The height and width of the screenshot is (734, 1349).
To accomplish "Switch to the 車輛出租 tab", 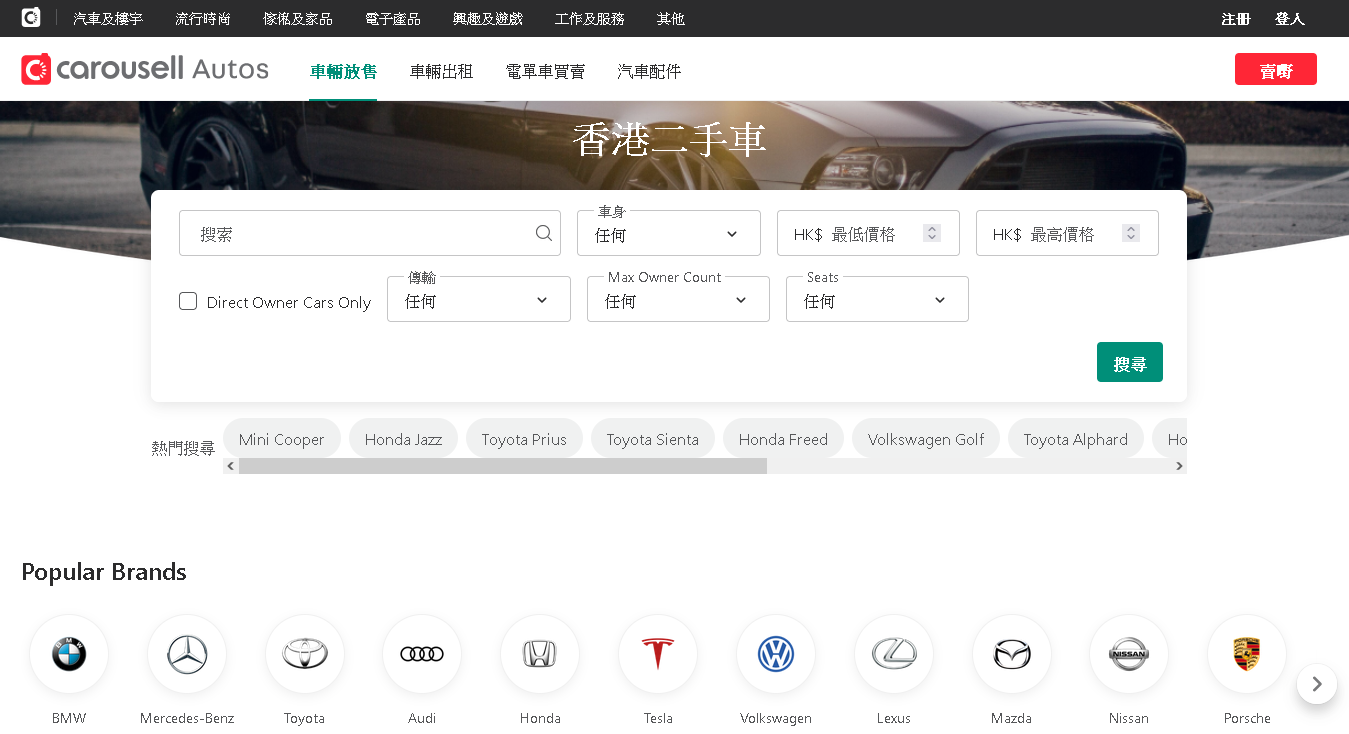I will click(x=441, y=71).
